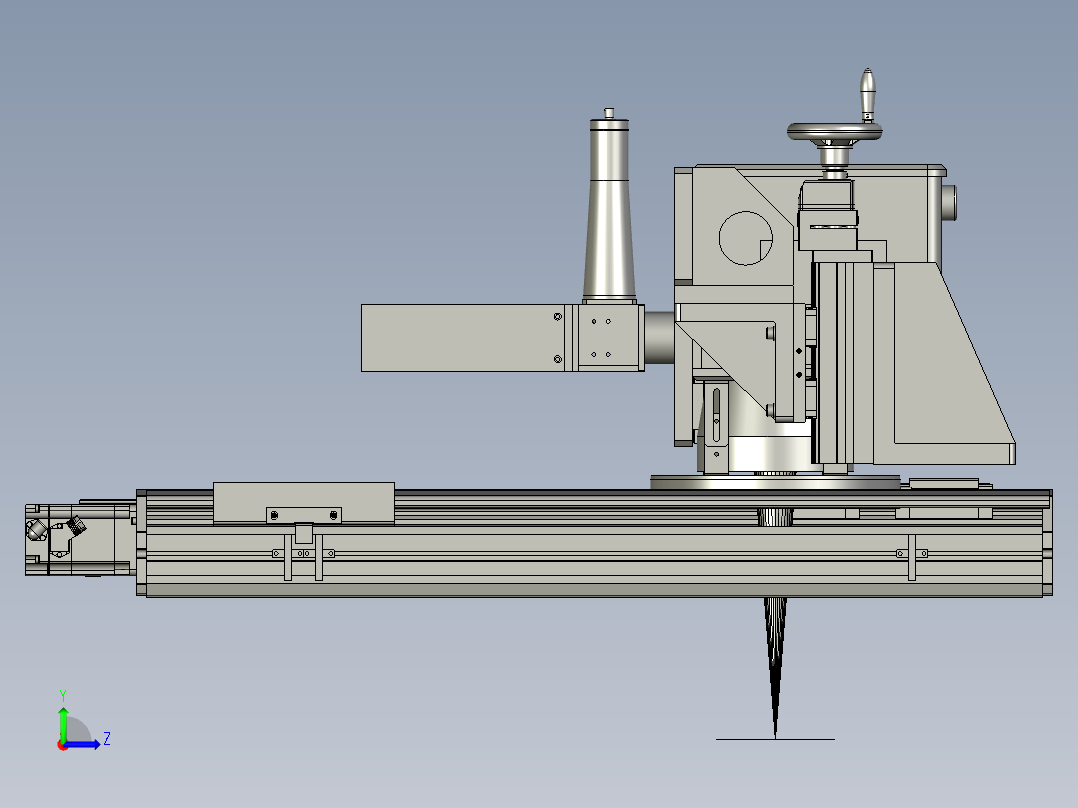Screen dimensions: 1078x808
Task: Select the circle feature on the upper housing
Action: tap(745, 238)
